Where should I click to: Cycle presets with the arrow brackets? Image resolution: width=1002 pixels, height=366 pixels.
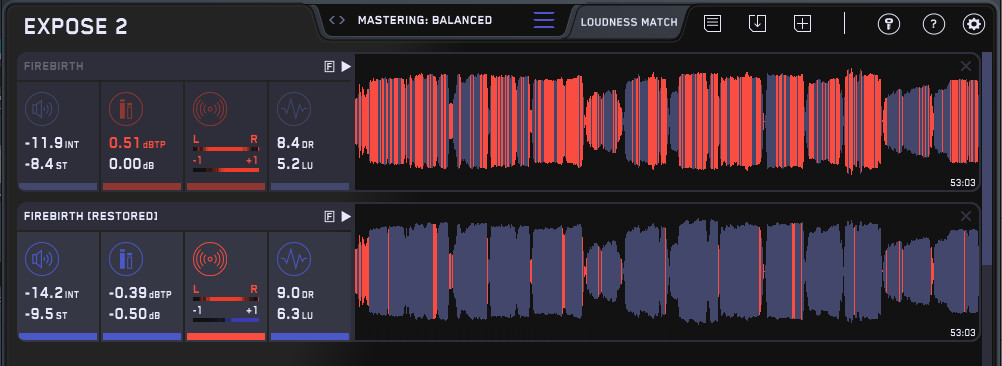(337, 20)
